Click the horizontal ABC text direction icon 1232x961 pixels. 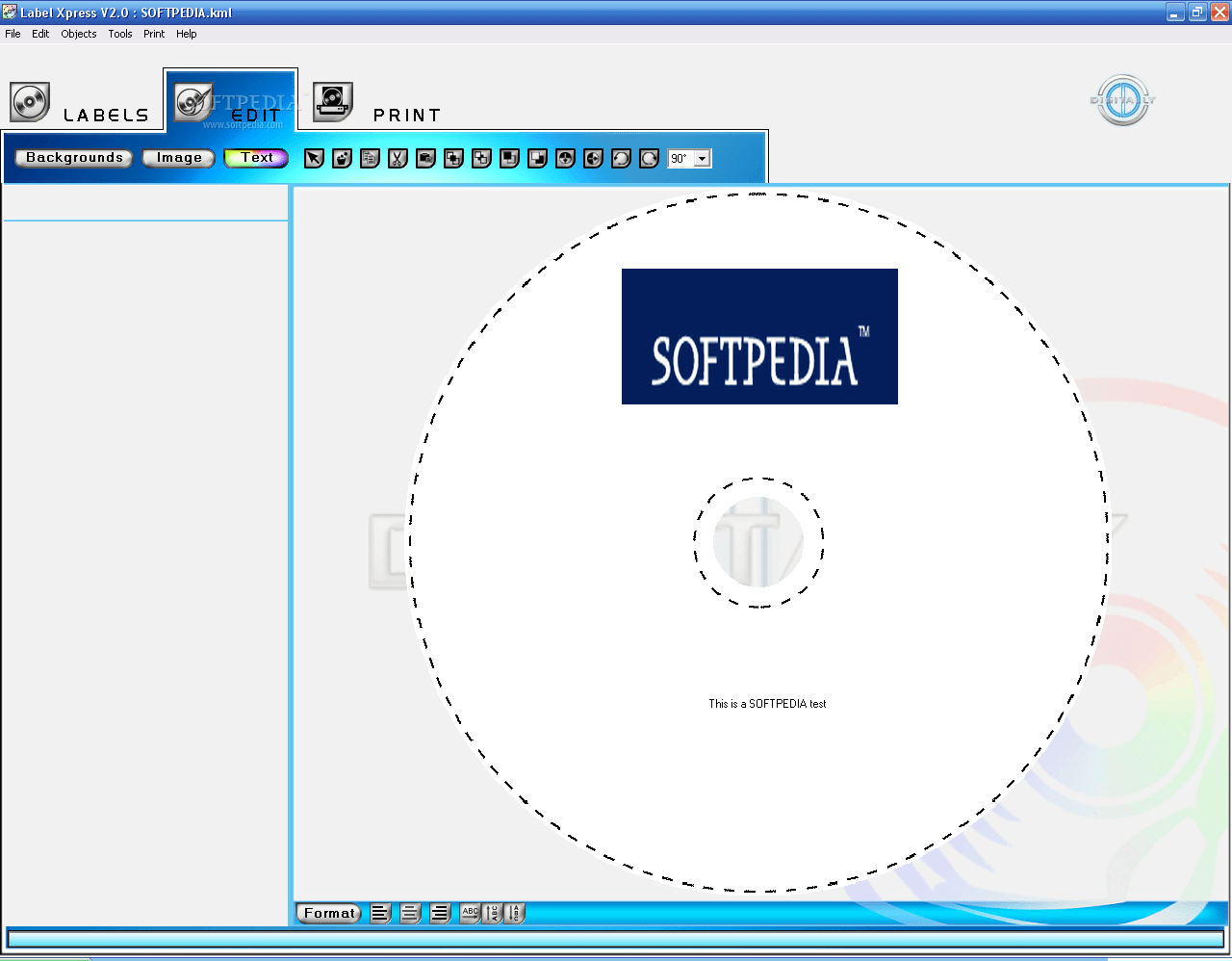(470, 913)
